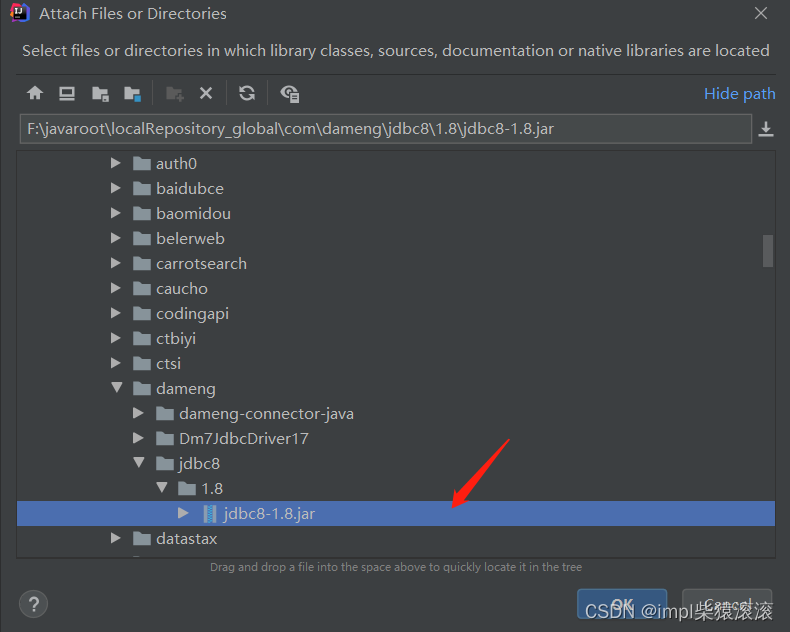Expand the jdbc8-1.8.jar archive

click(183, 513)
